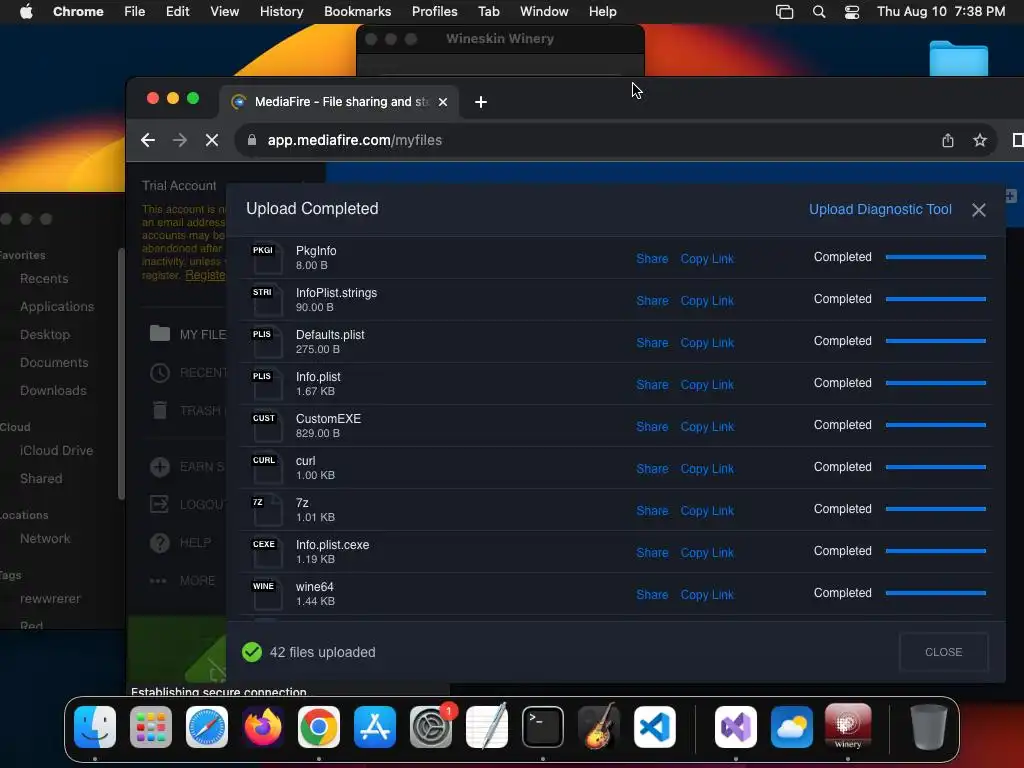The height and width of the screenshot is (768, 1024).
Task: Open the File menu
Action: click(x=135, y=12)
